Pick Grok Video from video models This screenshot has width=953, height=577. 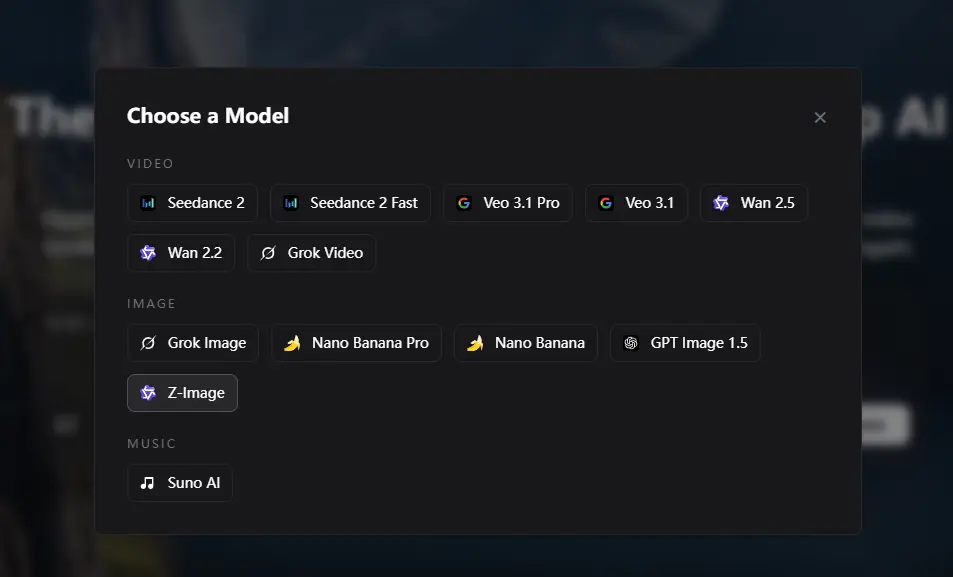311,253
